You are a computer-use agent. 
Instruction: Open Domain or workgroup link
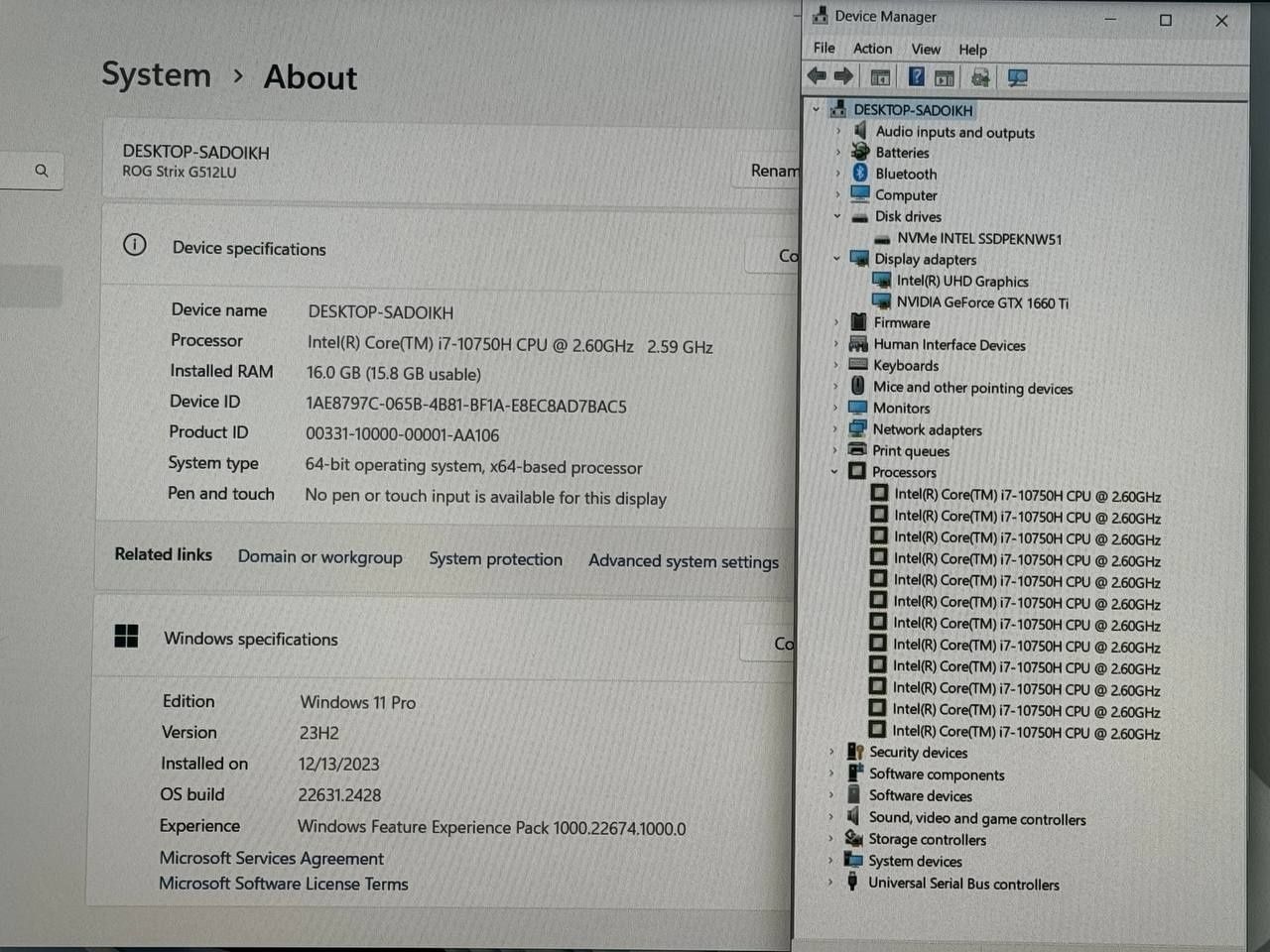click(x=319, y=556)
